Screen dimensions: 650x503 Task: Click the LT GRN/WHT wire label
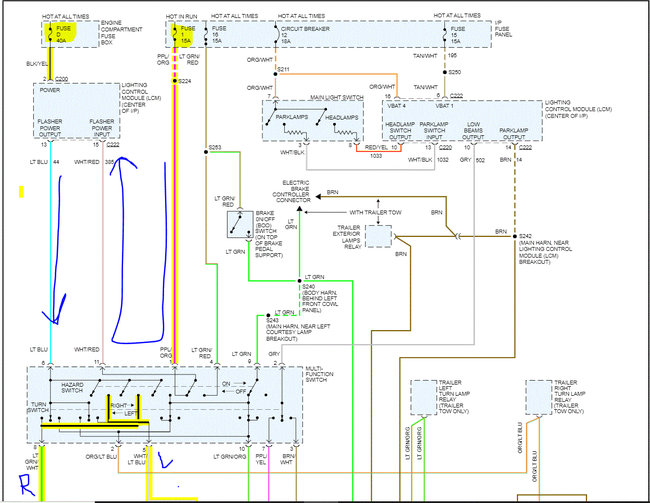coord(32,462)
